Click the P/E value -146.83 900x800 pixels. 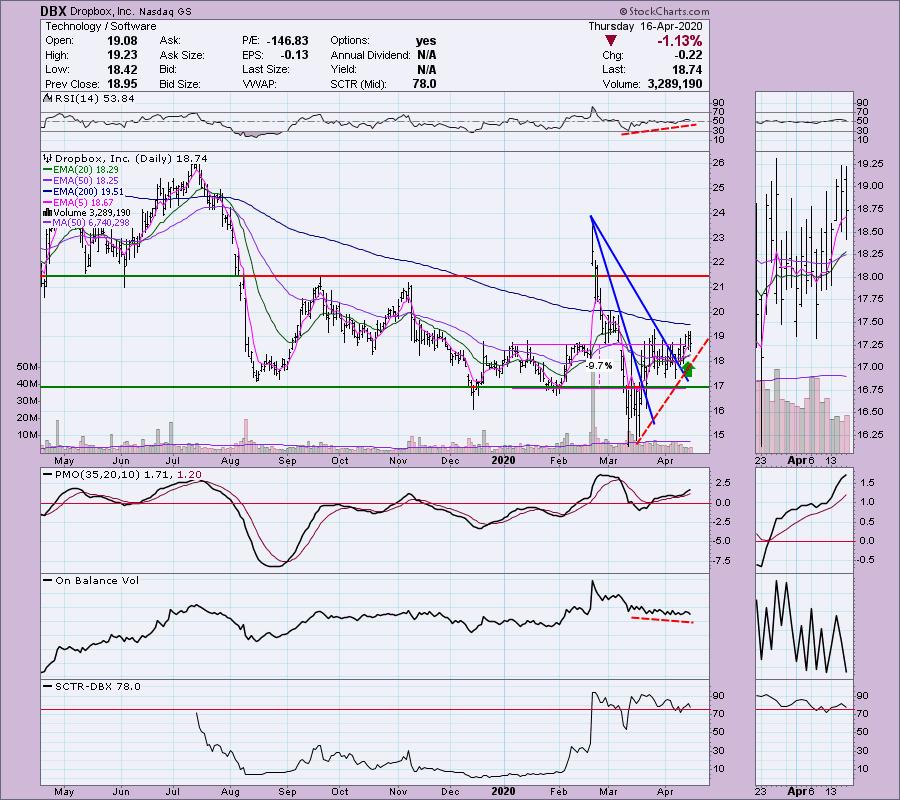point(288,41)
